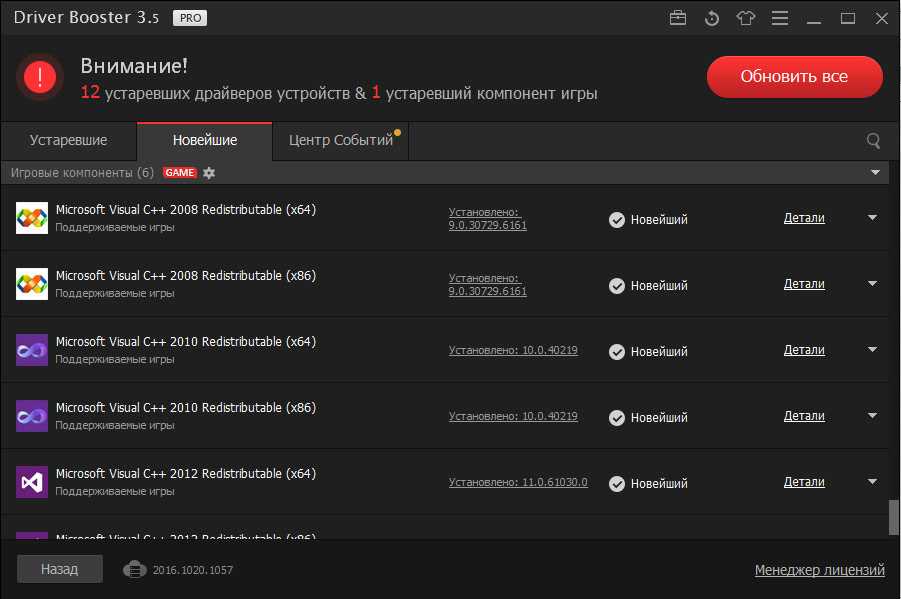
Task: Click the search magnifier icon
Action: point(873,141)
